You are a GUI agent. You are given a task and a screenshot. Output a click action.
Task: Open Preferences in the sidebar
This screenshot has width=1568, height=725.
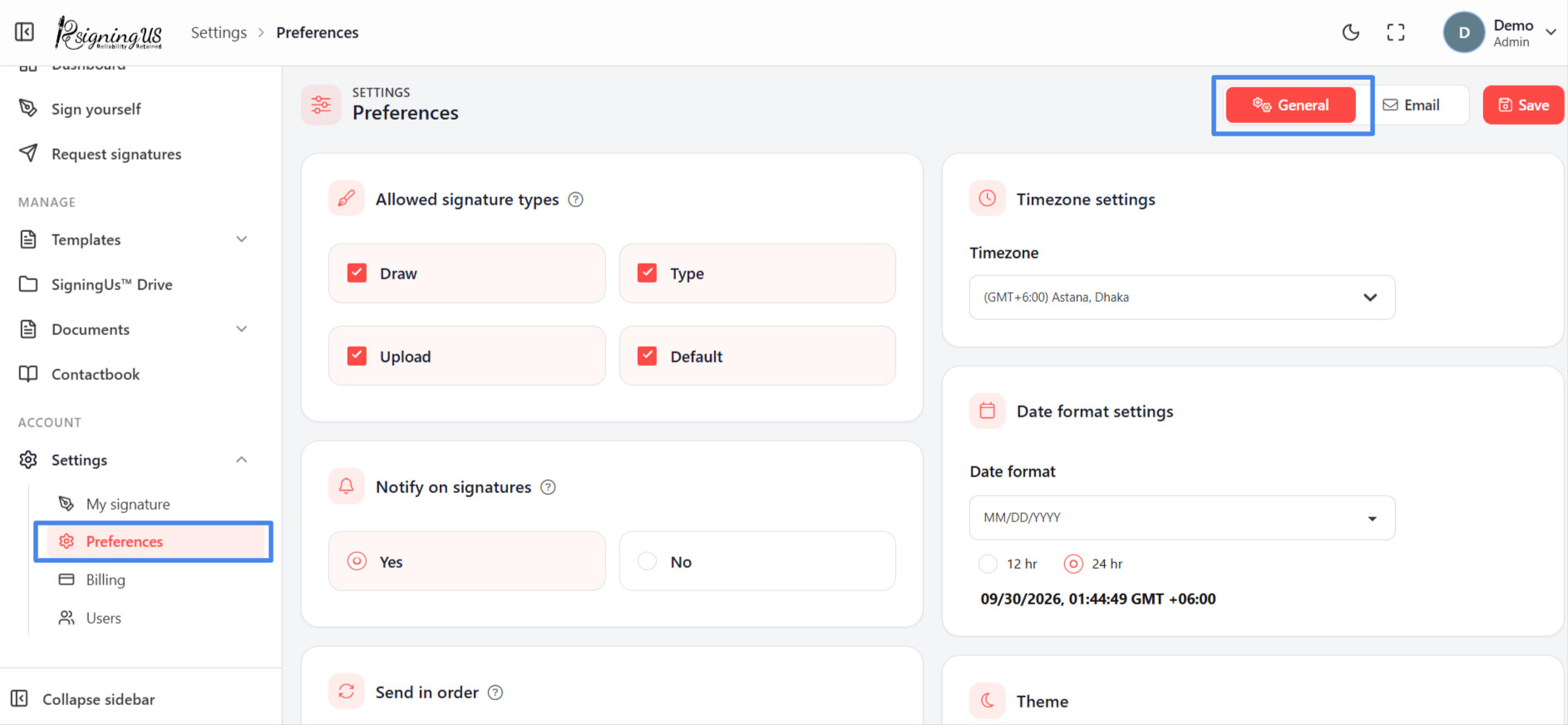click(155, 541)
